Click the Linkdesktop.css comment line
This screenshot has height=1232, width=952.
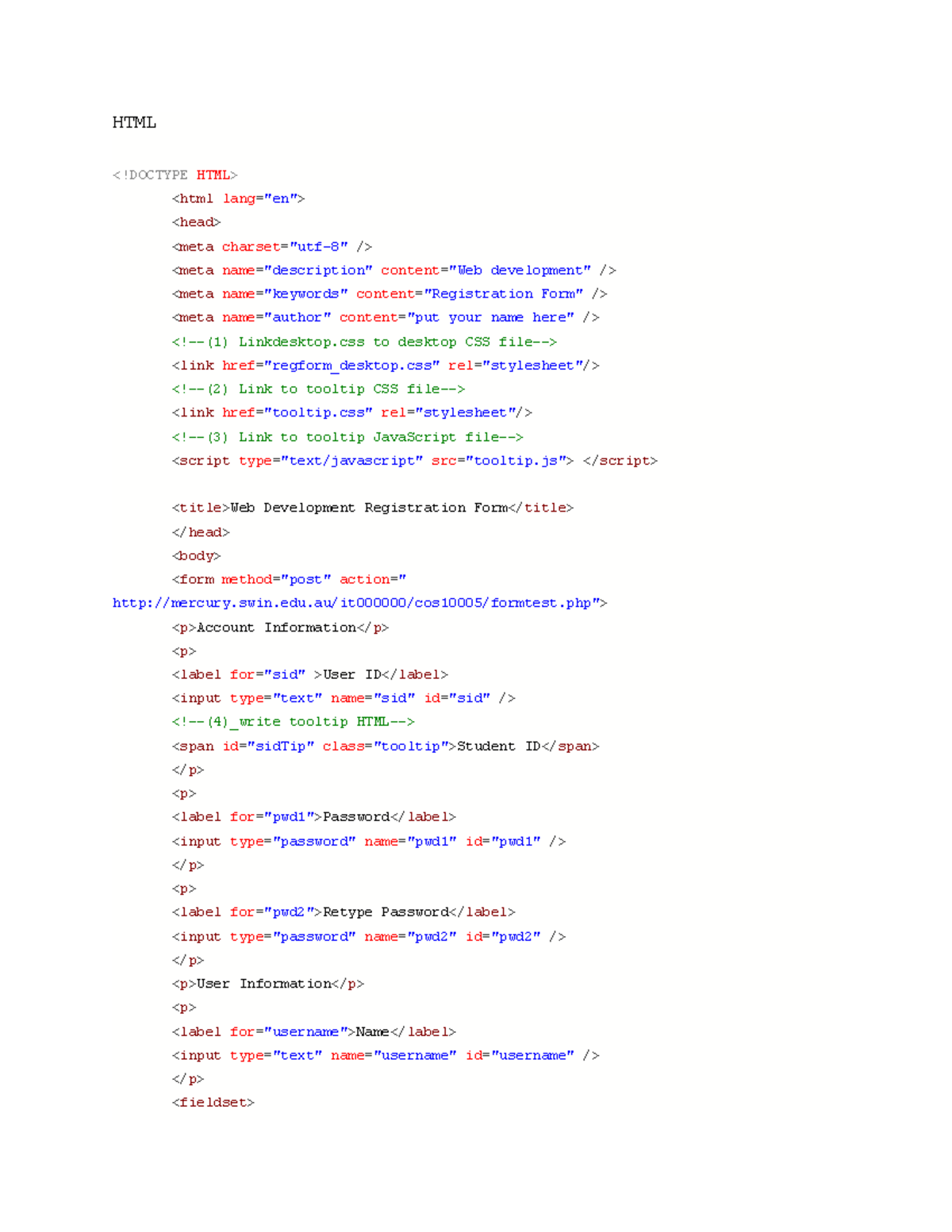click(365, 341)
